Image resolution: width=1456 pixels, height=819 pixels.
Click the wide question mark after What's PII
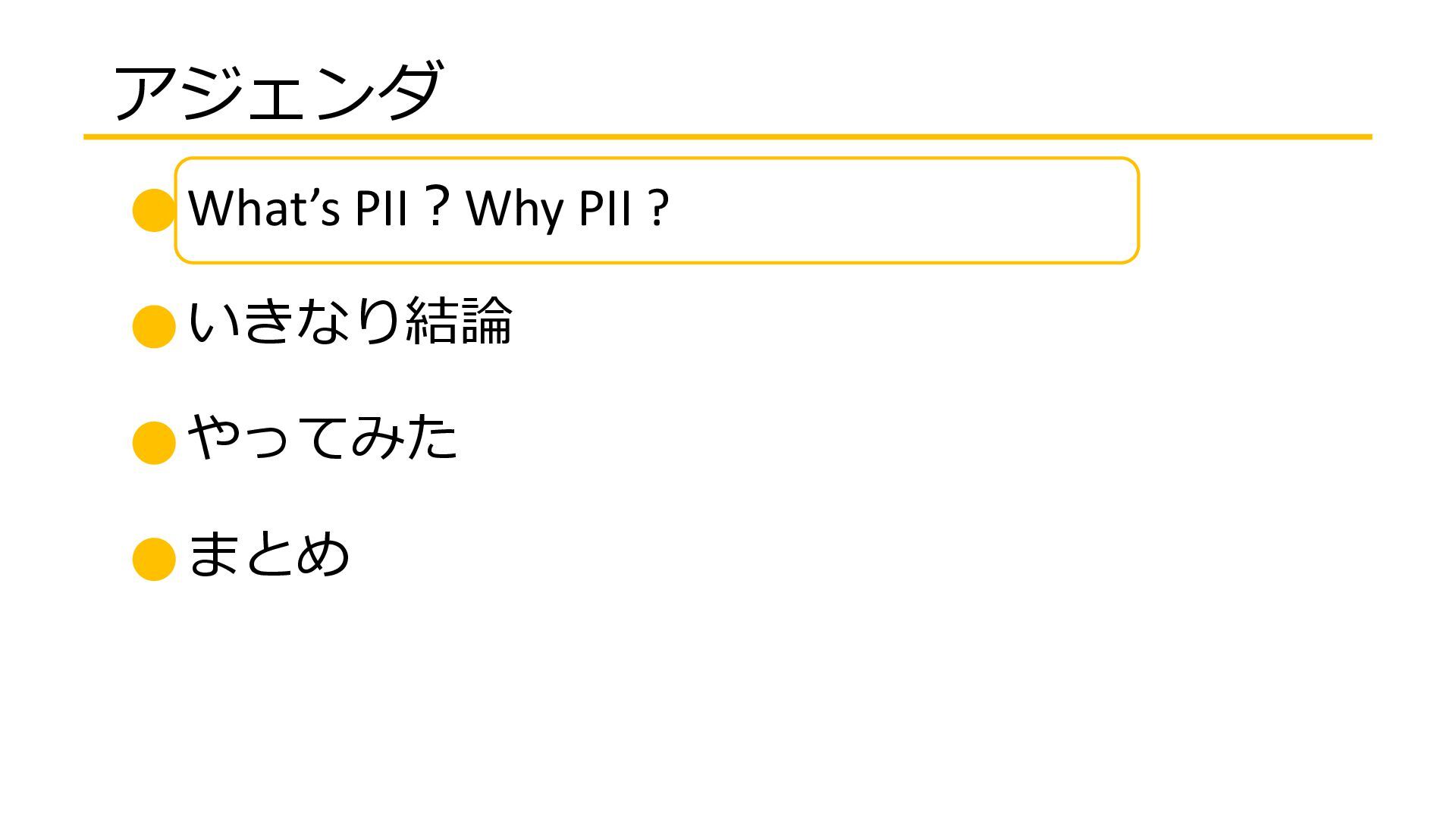(x=436, y=206)
